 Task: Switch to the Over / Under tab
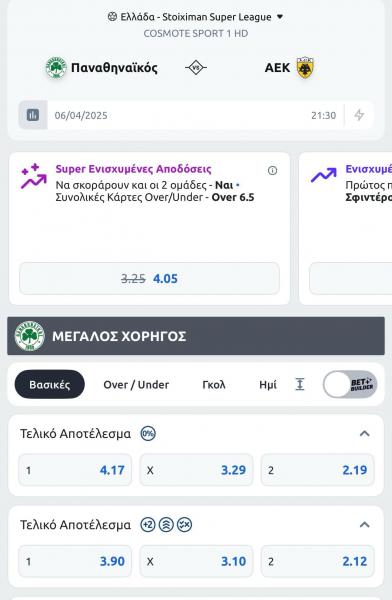(136, 384)
